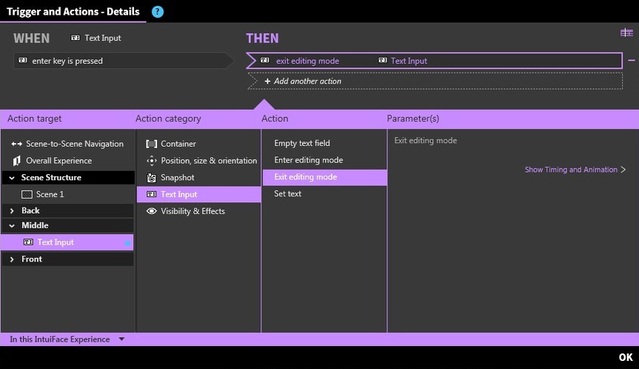Open the blue help question mark icon
Screen dimensions: 639x369
point(157,12)
